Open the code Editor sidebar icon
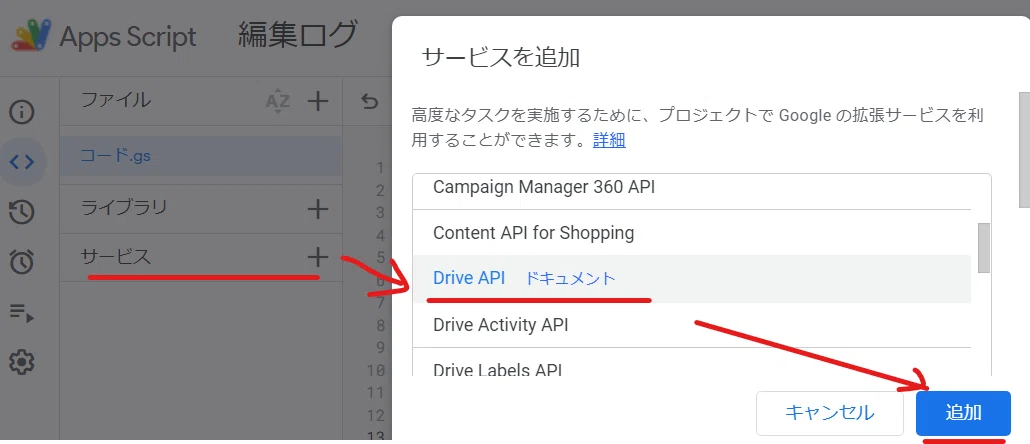This screenshot has width=1030, height=444. (x=22, y=162)
